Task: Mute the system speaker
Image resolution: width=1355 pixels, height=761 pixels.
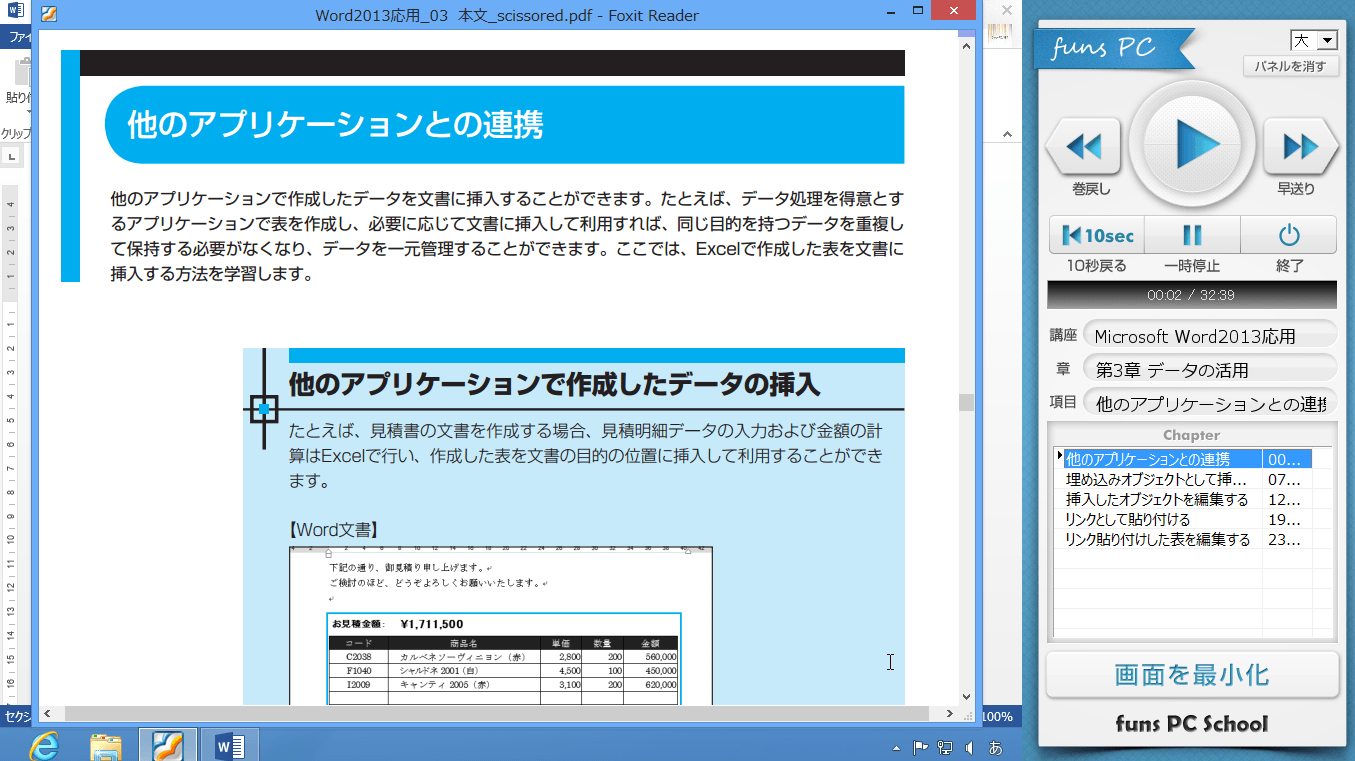Action: click(x=968, y=746)
